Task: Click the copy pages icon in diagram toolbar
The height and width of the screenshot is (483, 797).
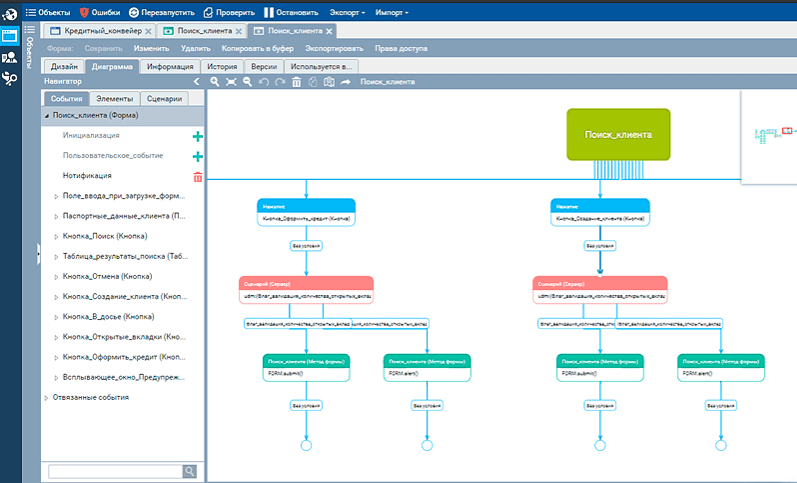Action: [313, 82]
